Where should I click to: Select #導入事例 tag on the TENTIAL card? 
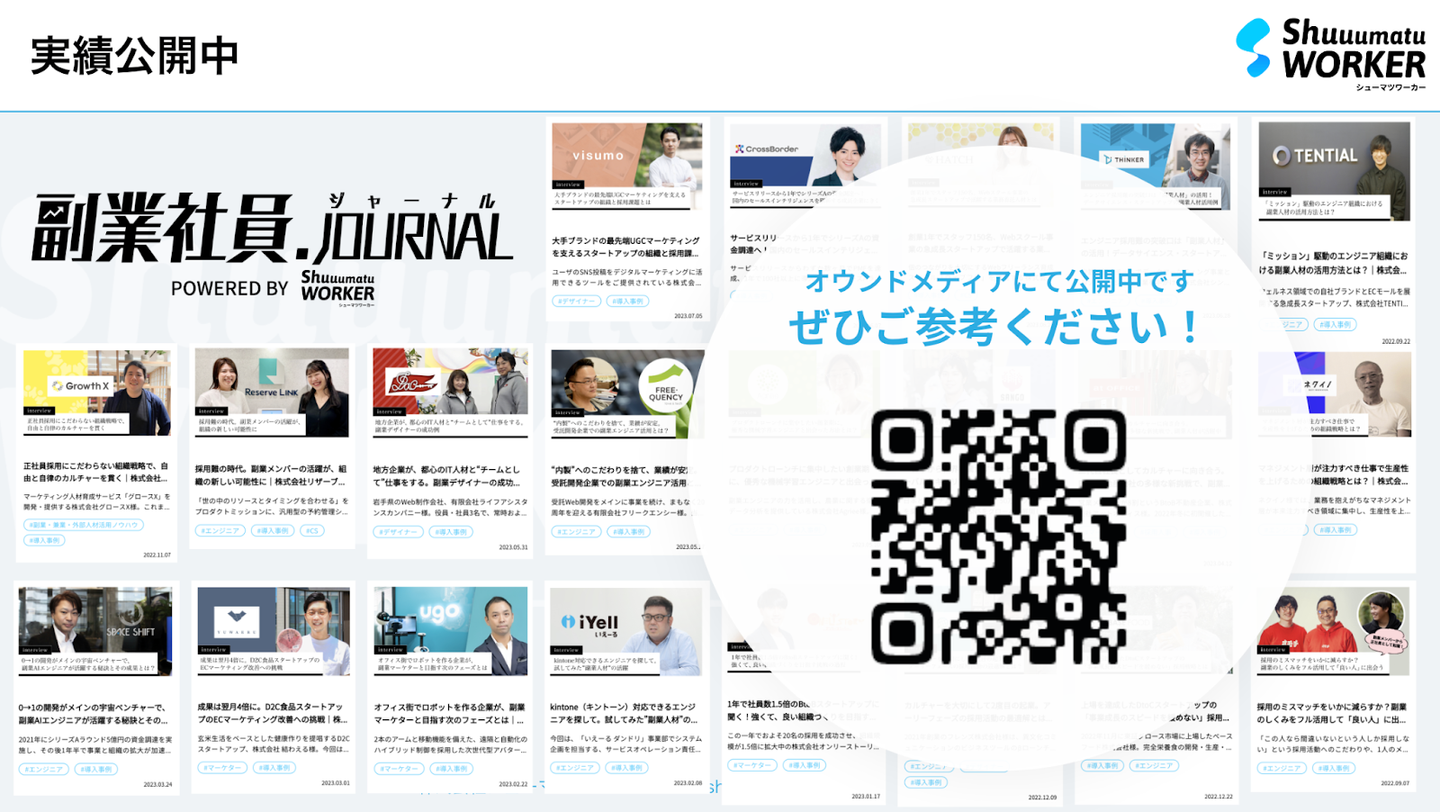coord(1335,324)
